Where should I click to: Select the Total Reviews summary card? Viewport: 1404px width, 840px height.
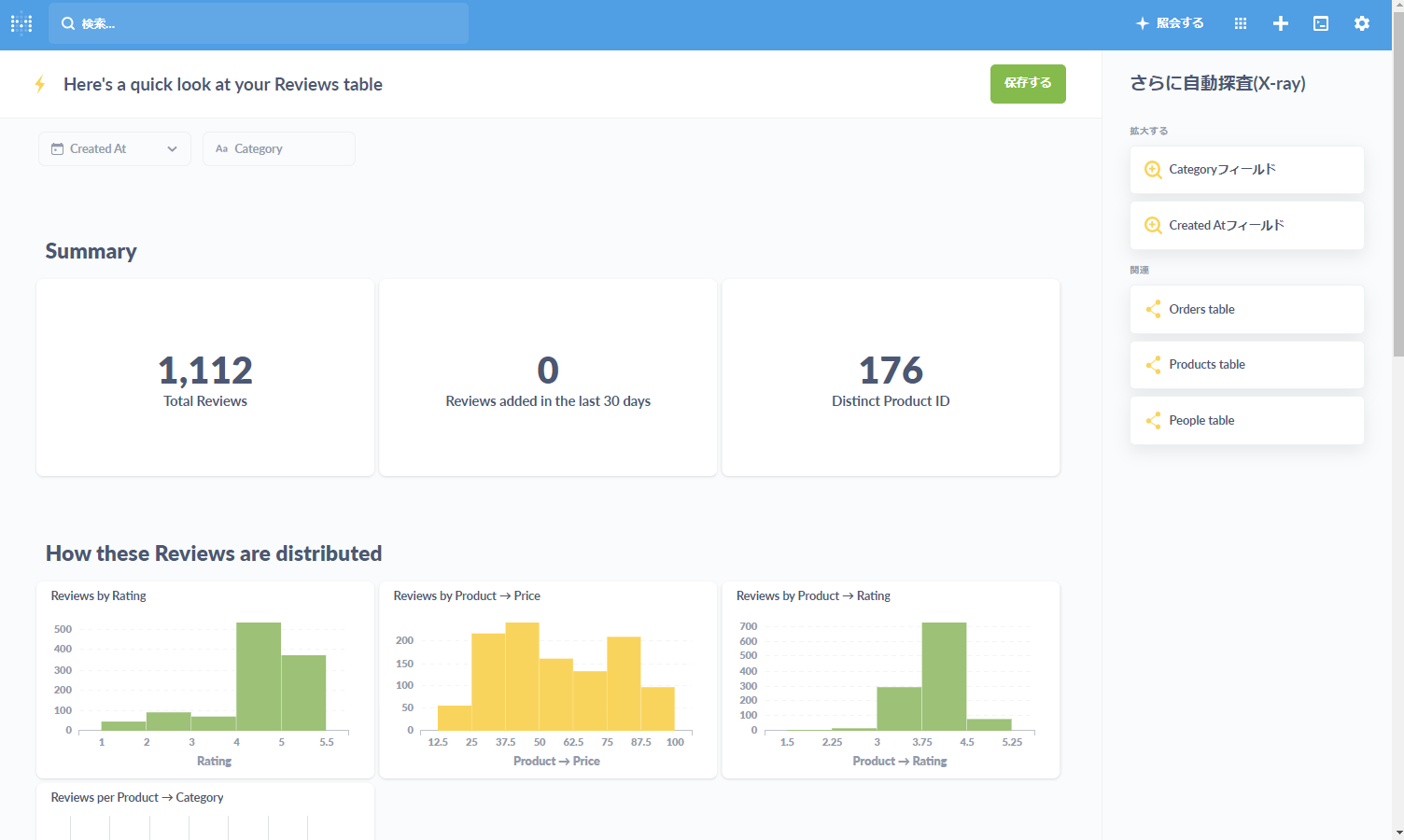[x=205, y=378]
